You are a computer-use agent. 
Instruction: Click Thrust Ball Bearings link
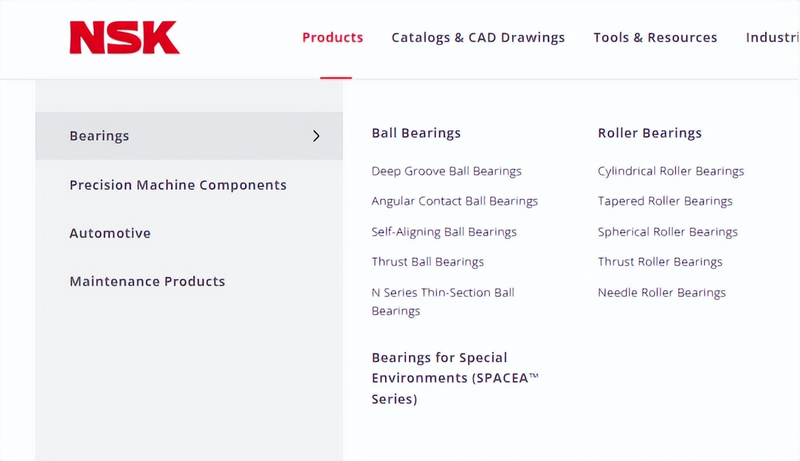(x=427, y=262)
